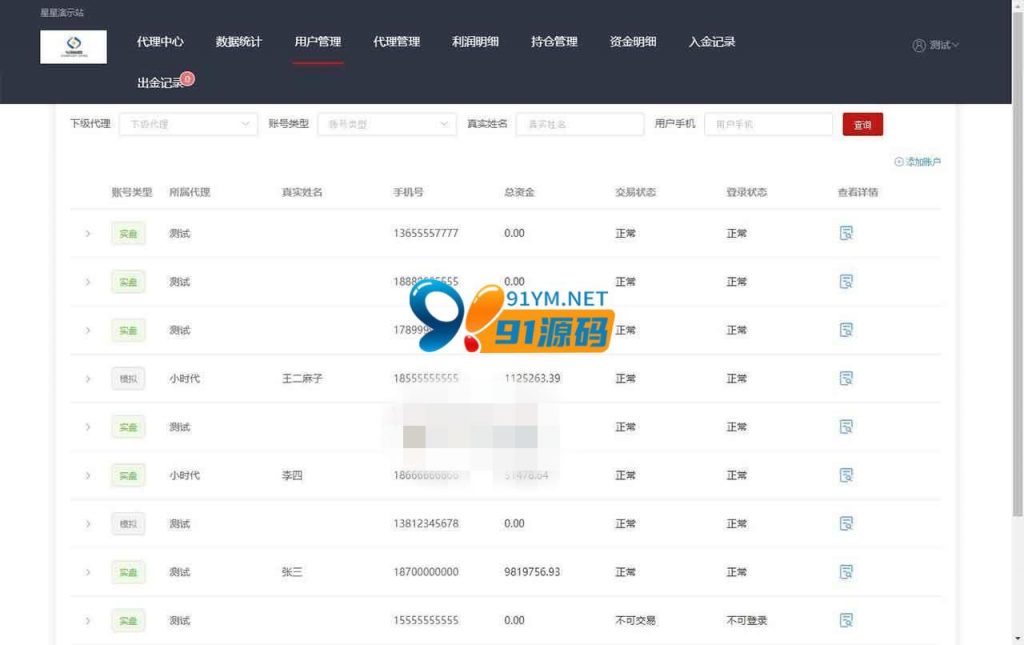
Task: View details for the 李四 row
Action: (x=846, y=475)
